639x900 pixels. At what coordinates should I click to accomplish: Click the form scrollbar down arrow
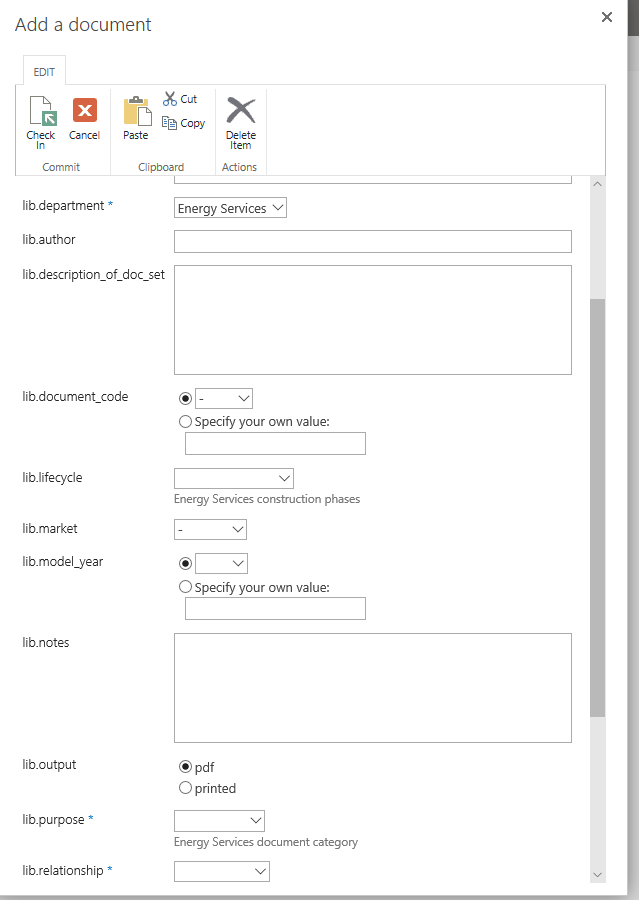(597, 875)
